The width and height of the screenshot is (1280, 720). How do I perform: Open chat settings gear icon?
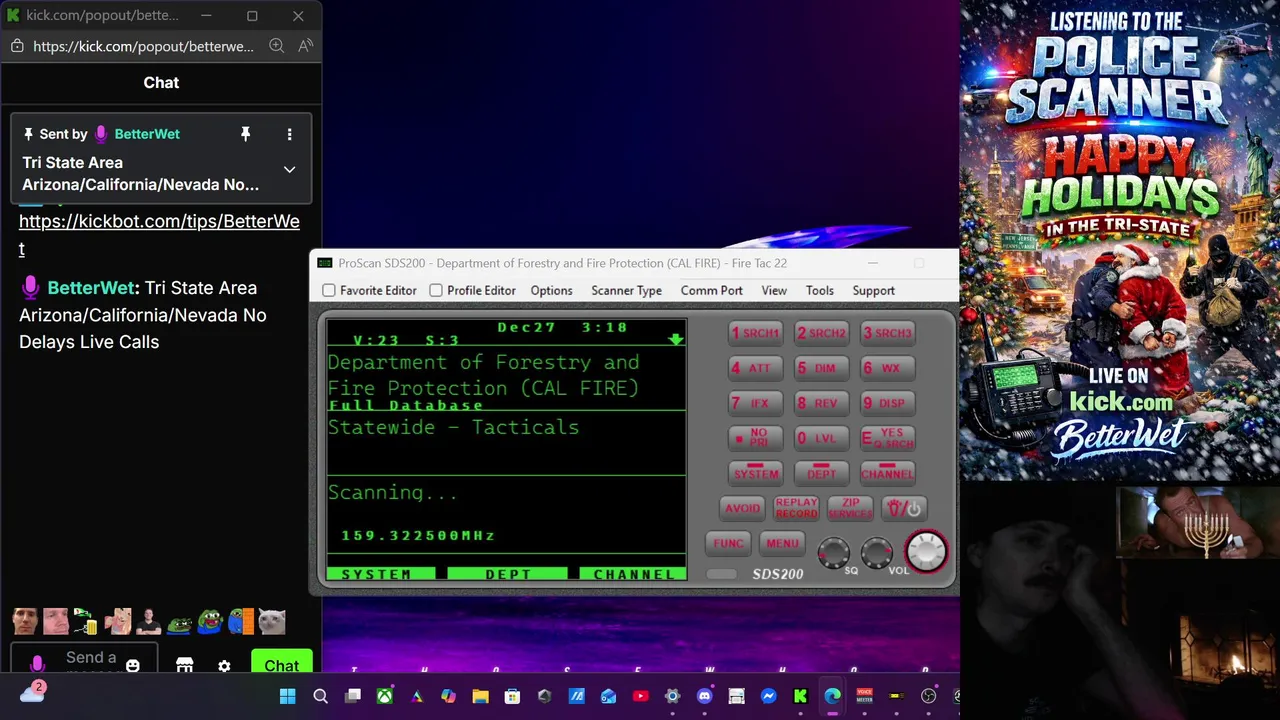pos(224,666)
